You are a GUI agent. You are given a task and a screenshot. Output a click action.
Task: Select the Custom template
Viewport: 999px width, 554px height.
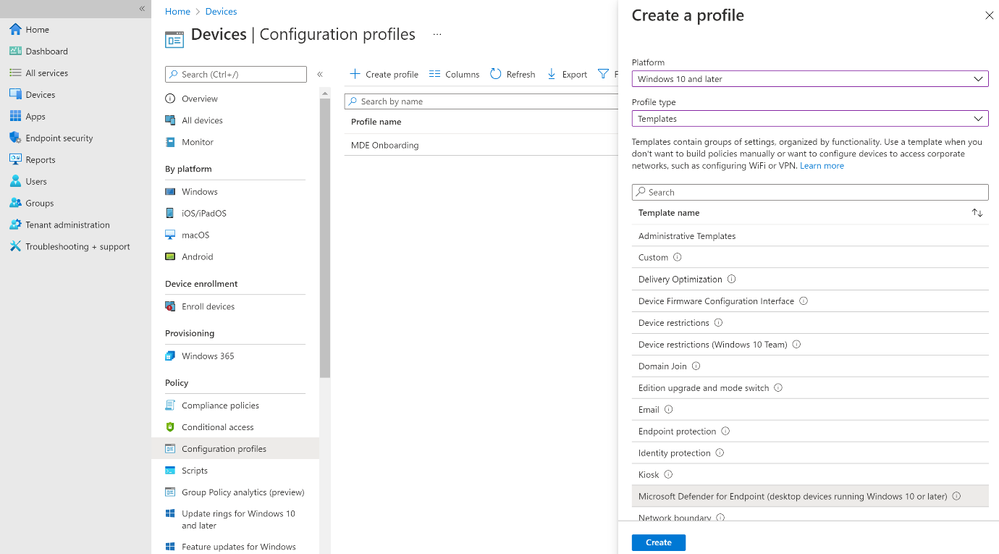click(x=810, y=257)
